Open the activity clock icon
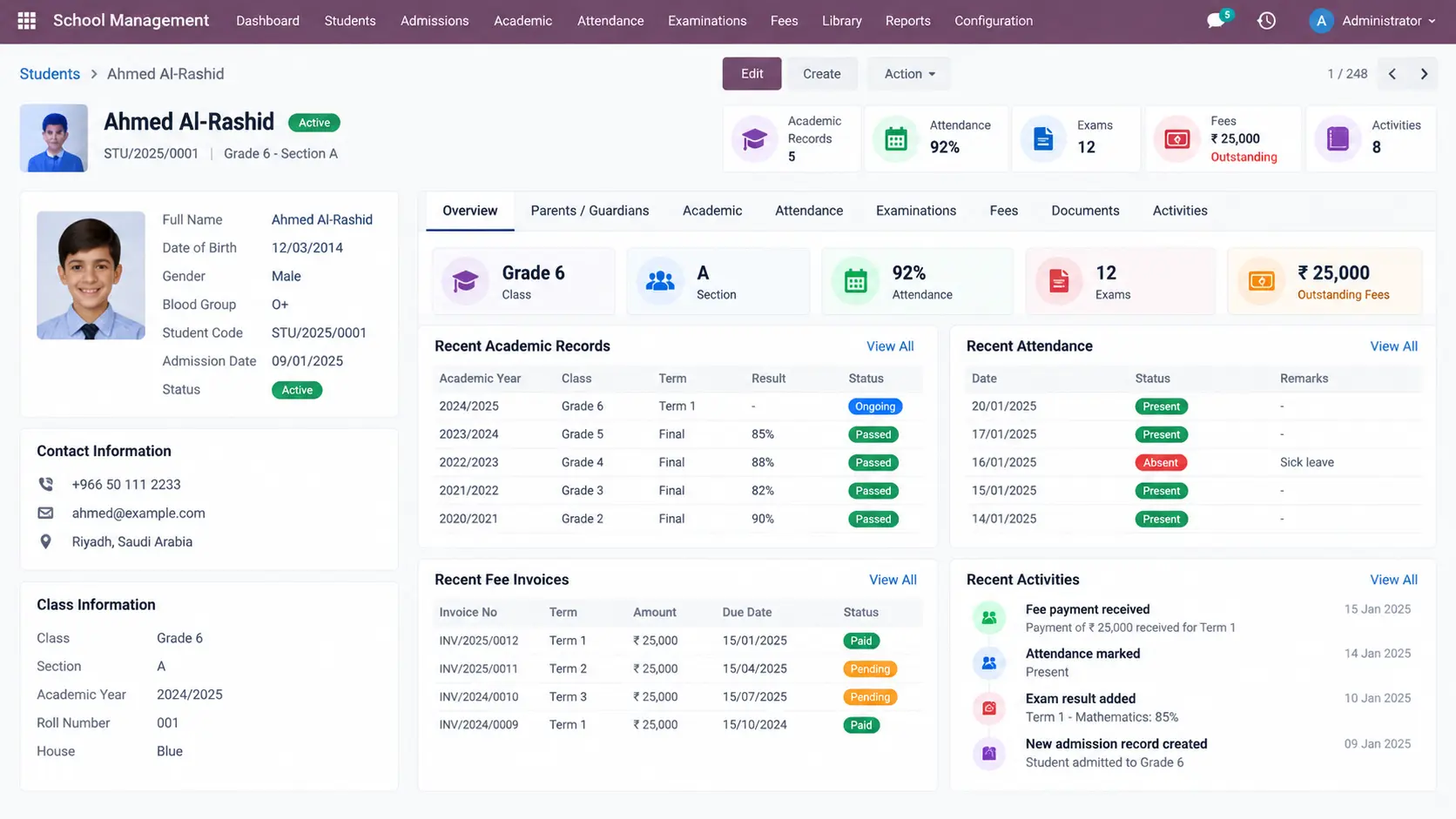The width and height of the screenshot is (1456, 819). pyautogui.click(x=1266, y=20)
